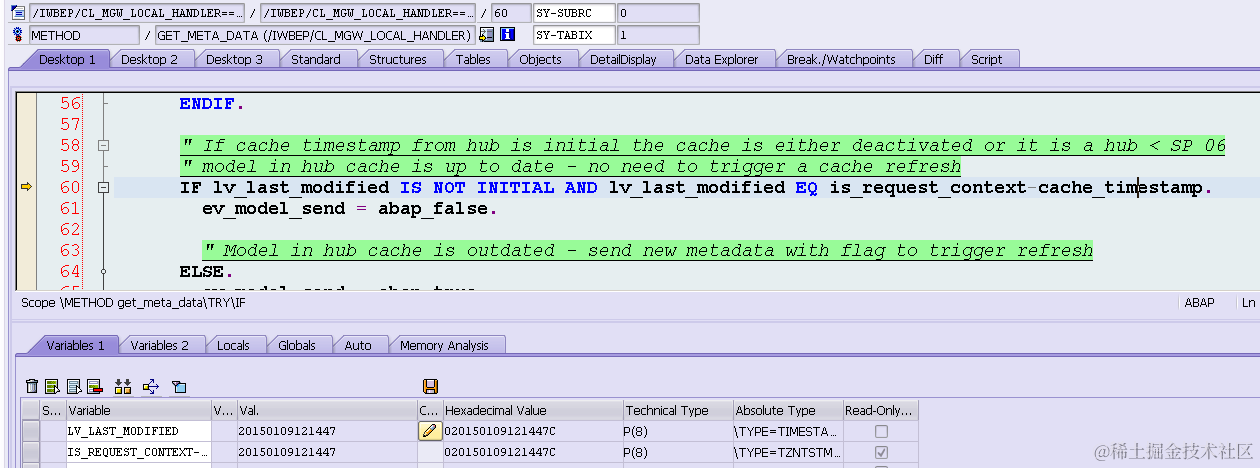Collapse the IF block at line 60
Viewport: 1260px width, 468px height.
[x=102, y=187]
